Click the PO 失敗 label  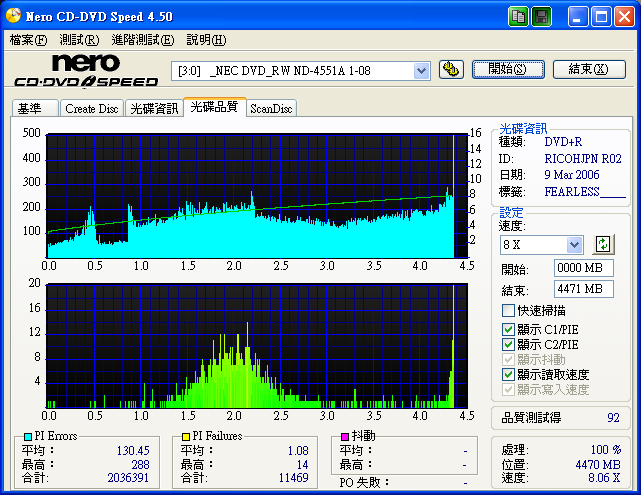pos(363,483)
